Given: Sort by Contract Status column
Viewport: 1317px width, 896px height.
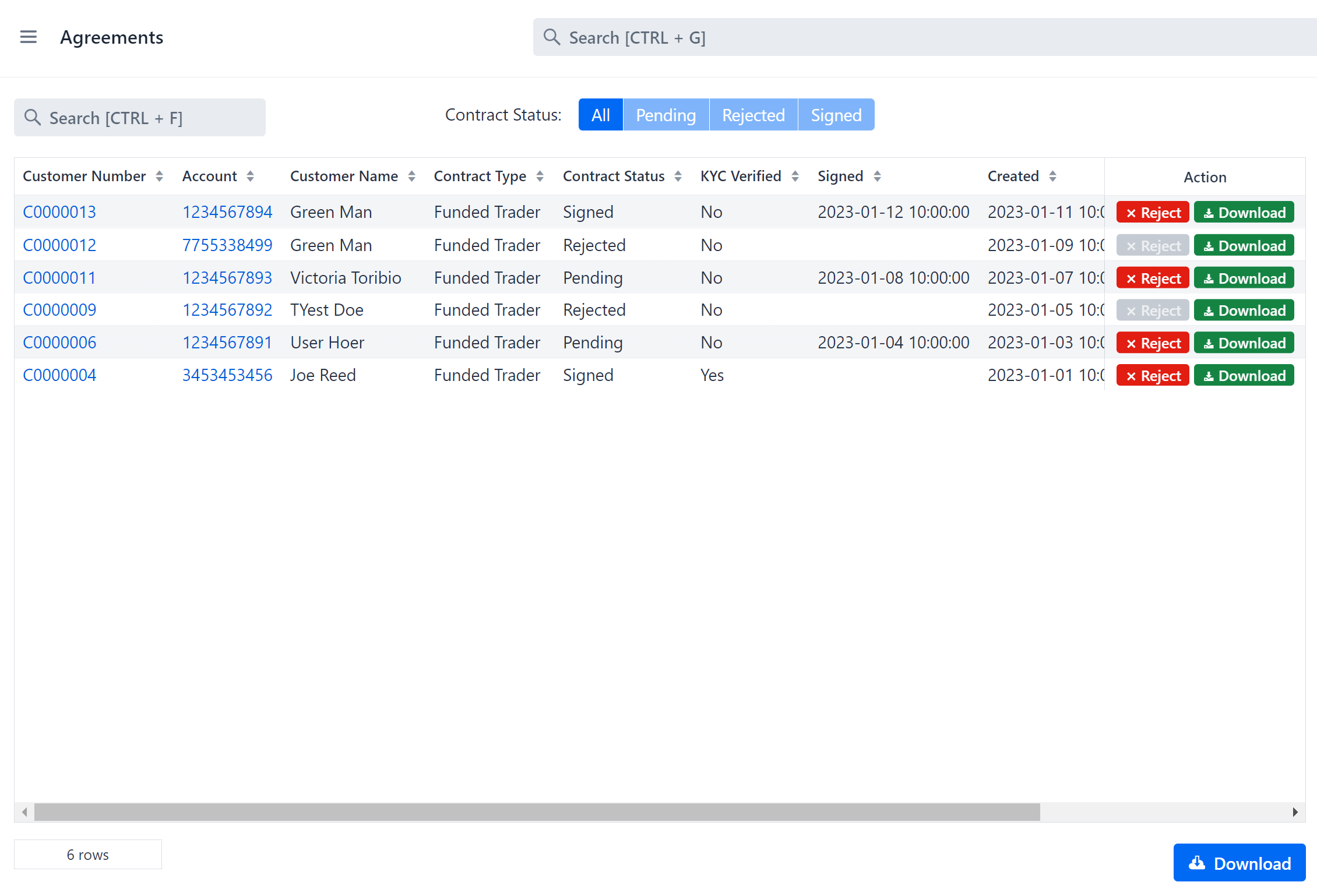Looking at the screenshot, I should pyautogui.click(x=678, y=177).
